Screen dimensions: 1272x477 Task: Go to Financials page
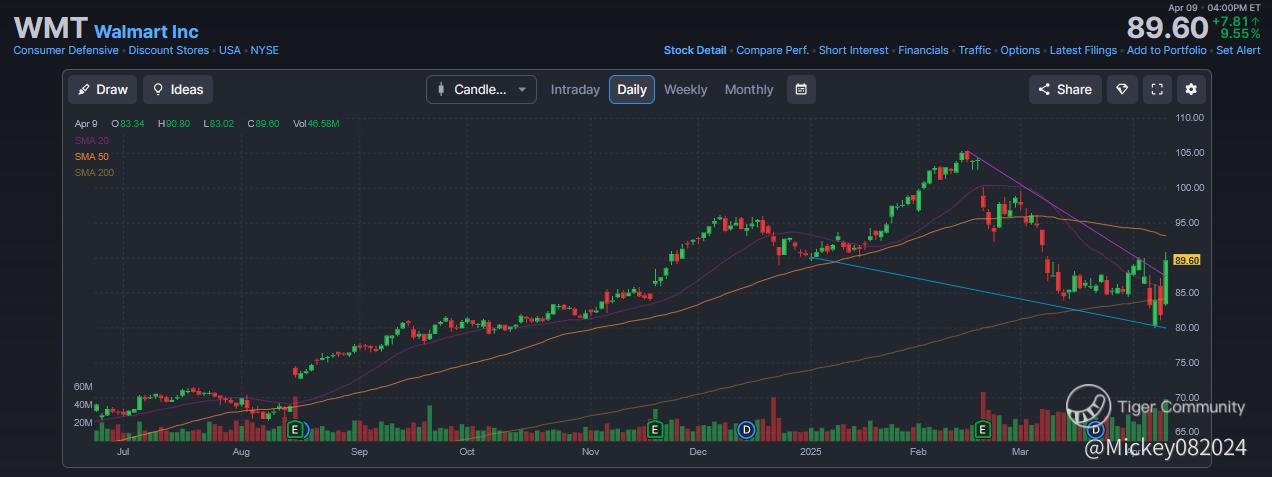925,50
